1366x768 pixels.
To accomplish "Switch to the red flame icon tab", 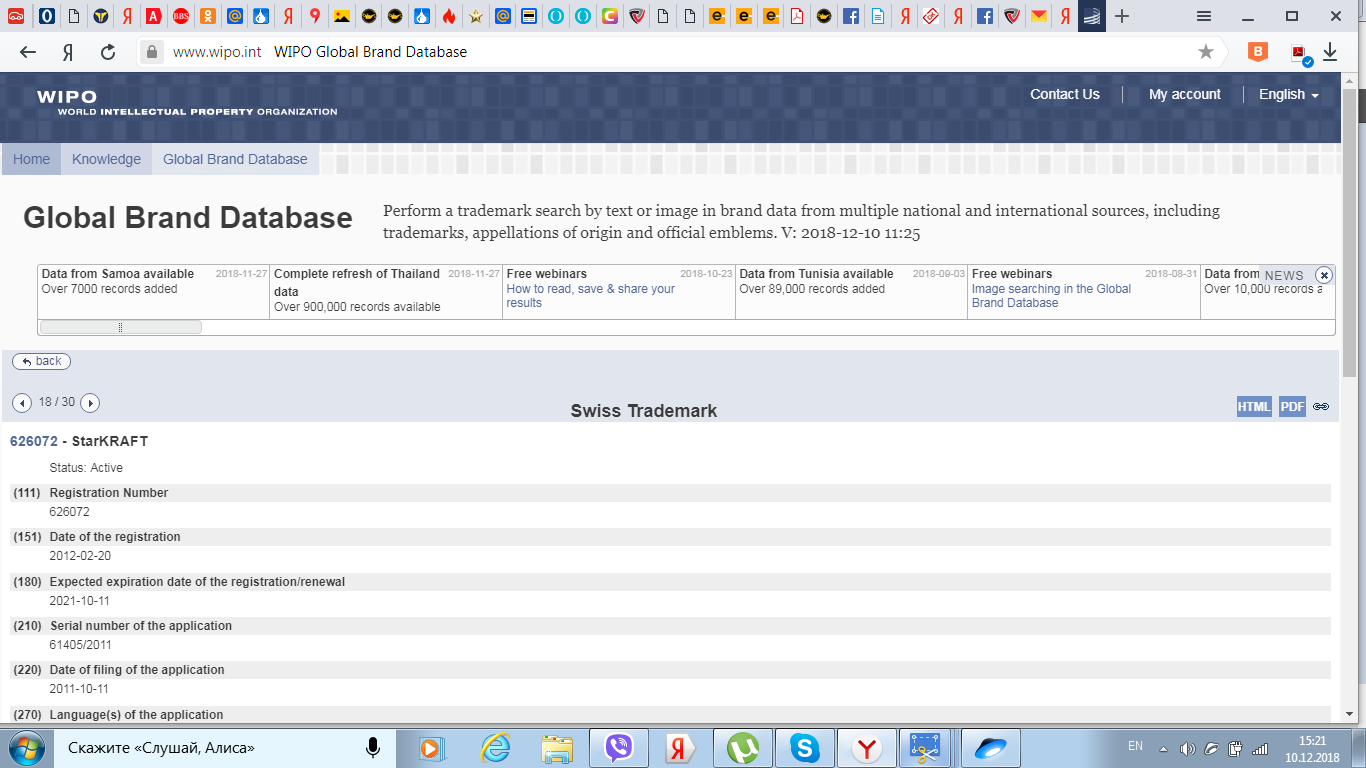I will 449,16.
